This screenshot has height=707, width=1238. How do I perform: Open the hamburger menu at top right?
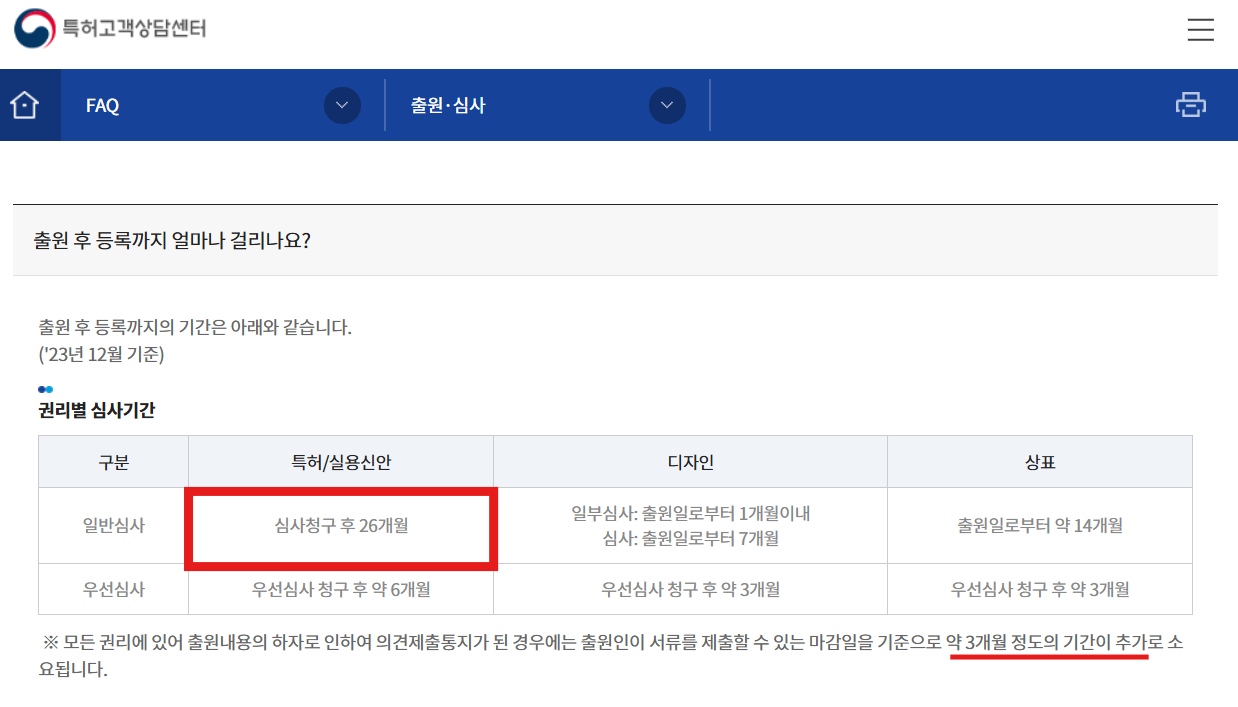[x=1200, y=30]
